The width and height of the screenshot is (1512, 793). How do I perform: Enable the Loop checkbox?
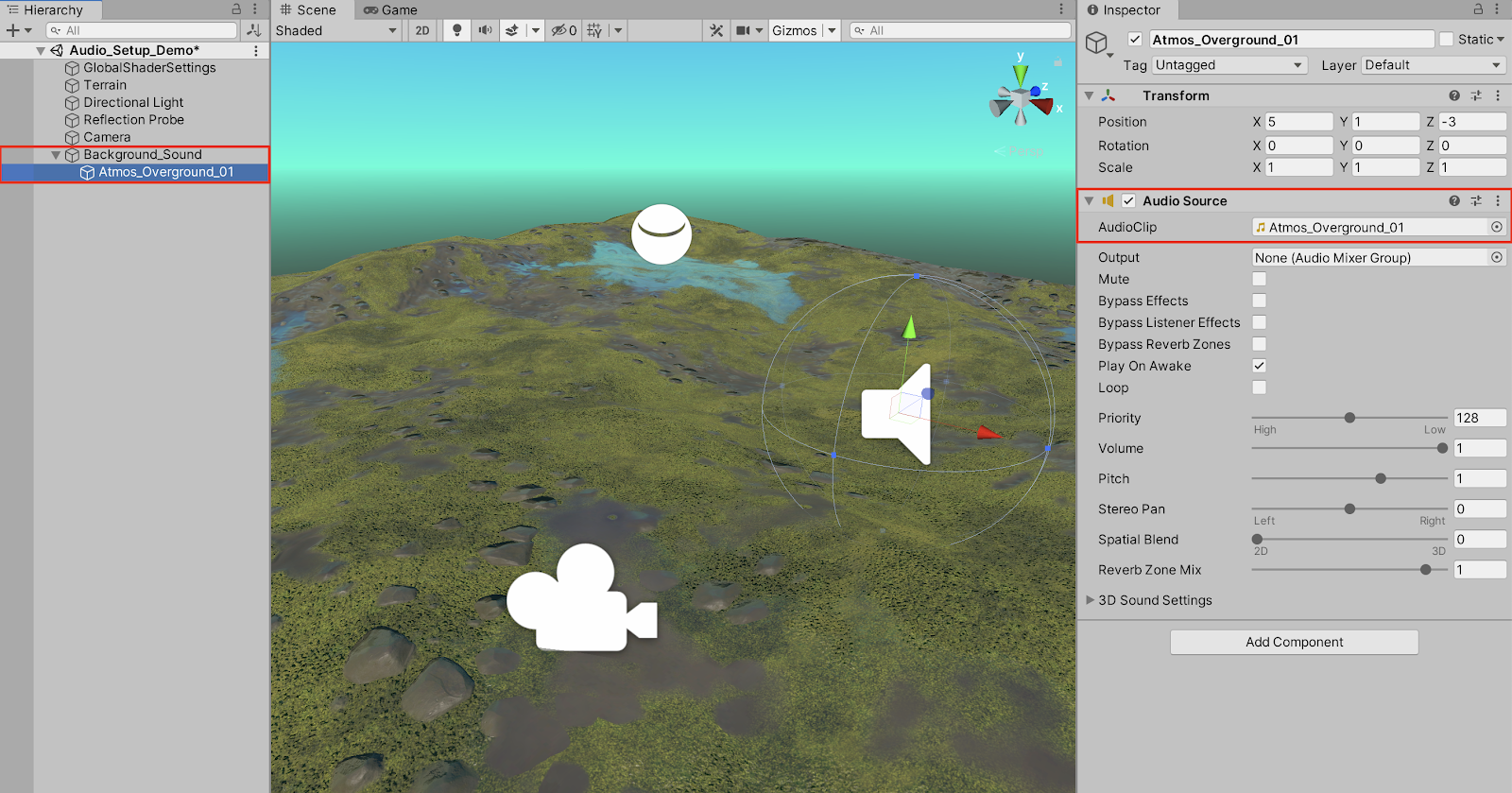click(1259, 388)
